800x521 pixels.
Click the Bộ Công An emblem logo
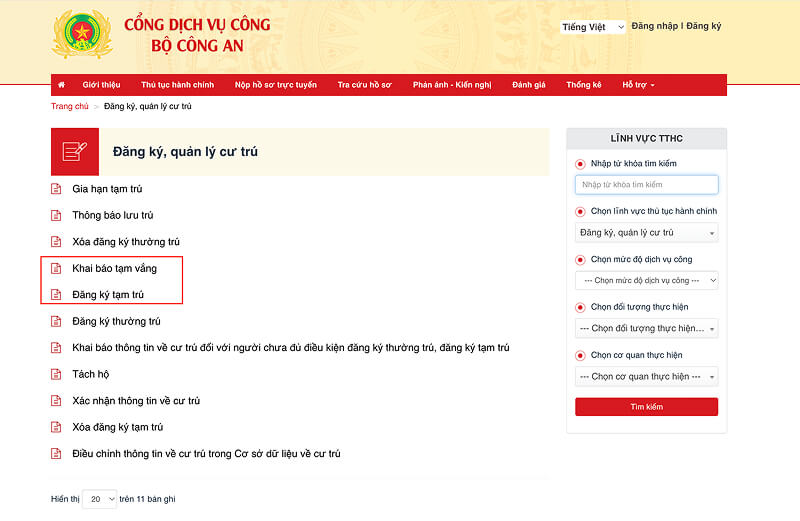[x=83, y=36]
